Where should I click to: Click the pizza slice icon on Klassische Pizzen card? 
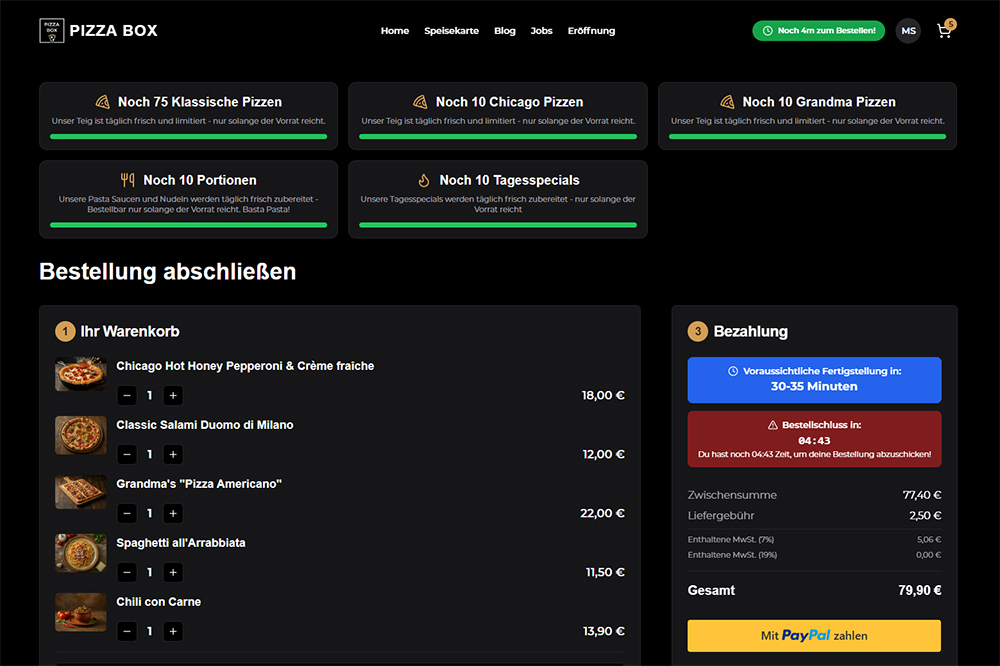(103, 101)
